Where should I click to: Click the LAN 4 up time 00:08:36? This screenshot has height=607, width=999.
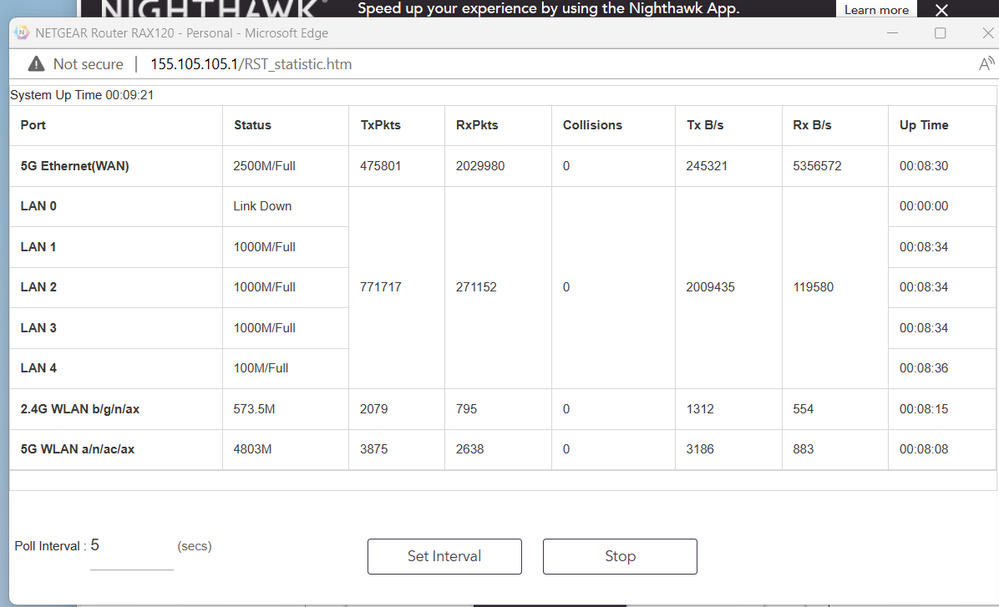(924, 368)
